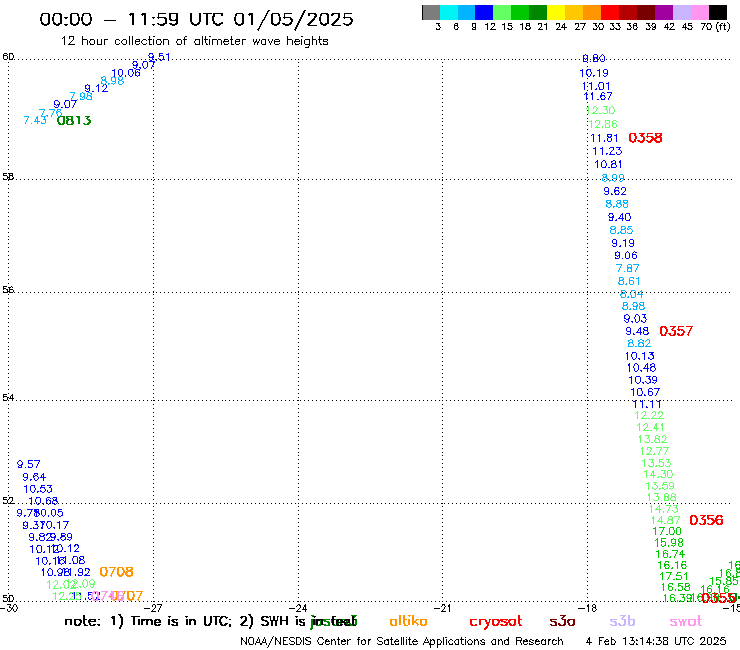Viewport: 740px width, 650px height.
Task: Click the red pass time label '0356'
Action: (x=706, y=520)
